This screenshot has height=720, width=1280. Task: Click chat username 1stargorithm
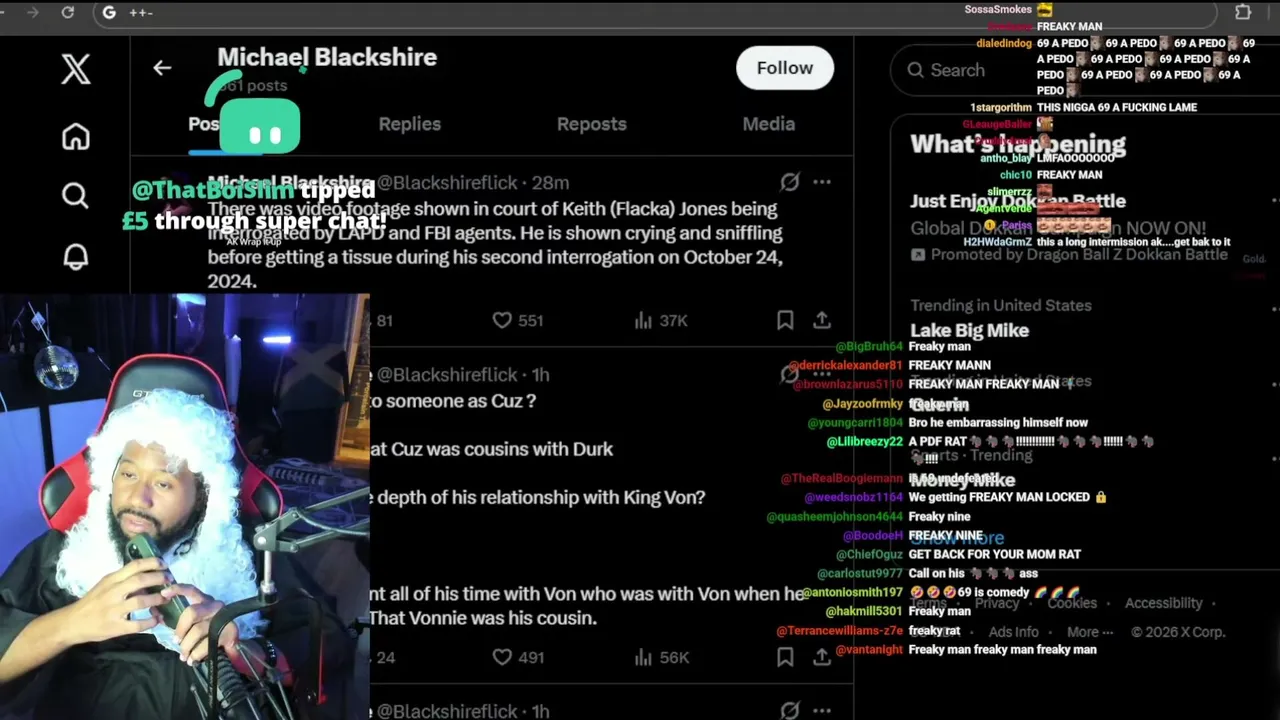[1001, 108]
